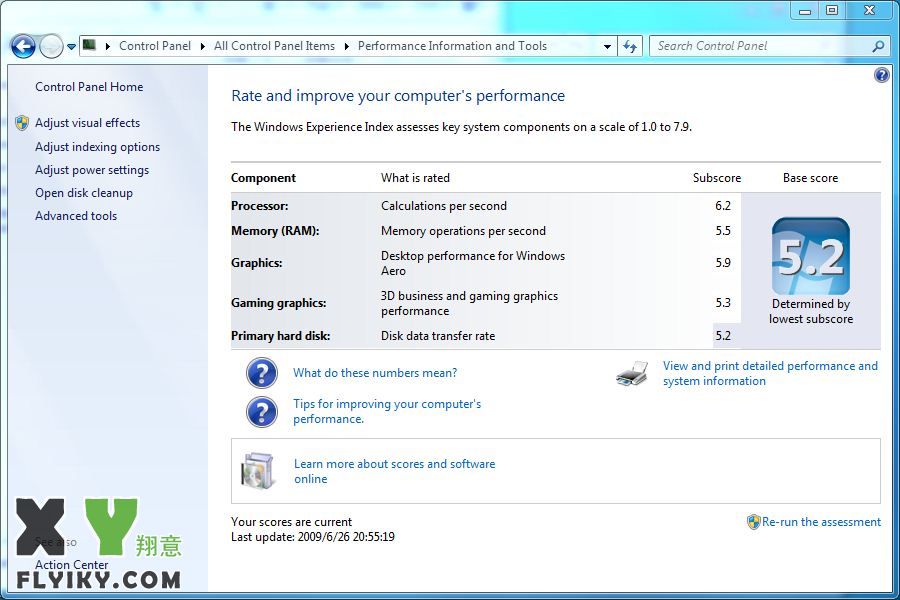900x600 pixels.
Task: Select the Control Panel breadcrumb
Action: (155, 46)
